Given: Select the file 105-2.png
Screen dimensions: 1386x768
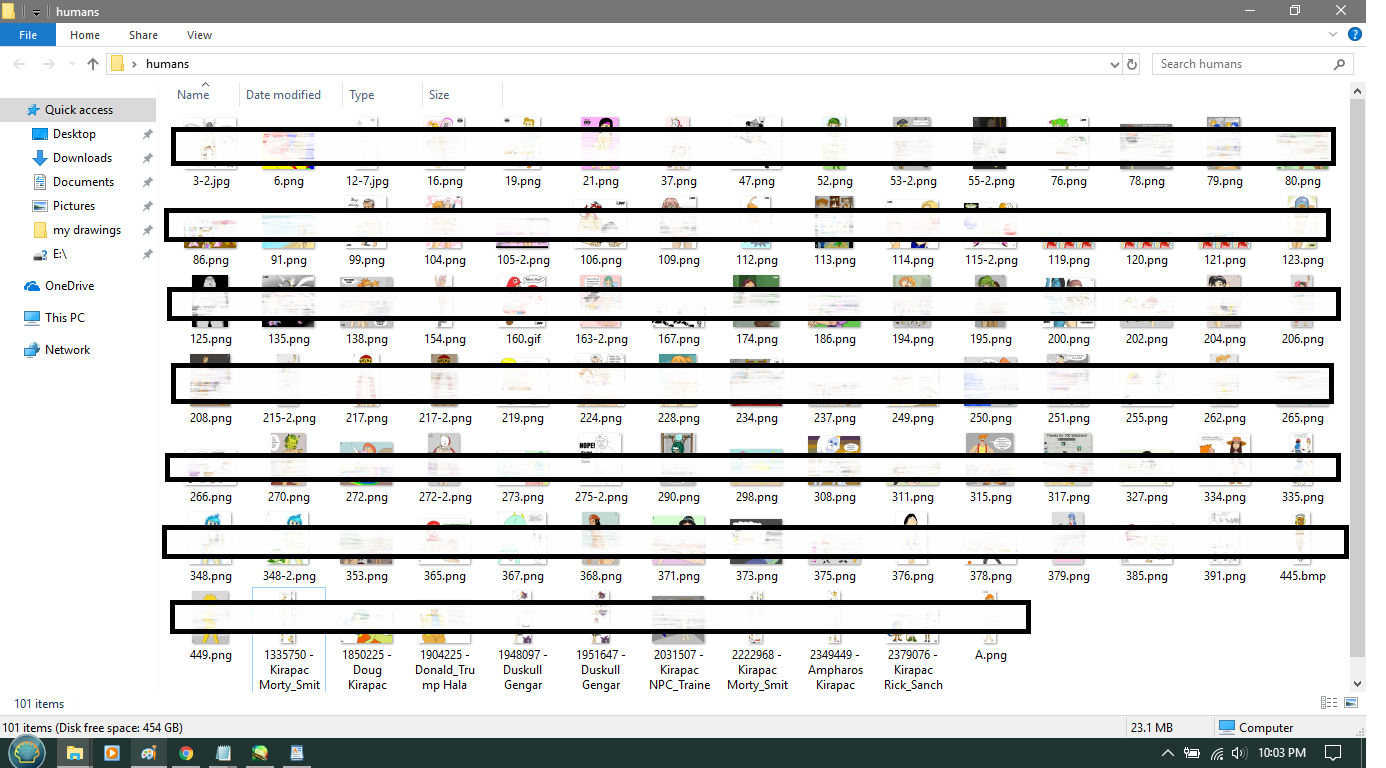Looking at the screenshot, I should click(523, 232).
